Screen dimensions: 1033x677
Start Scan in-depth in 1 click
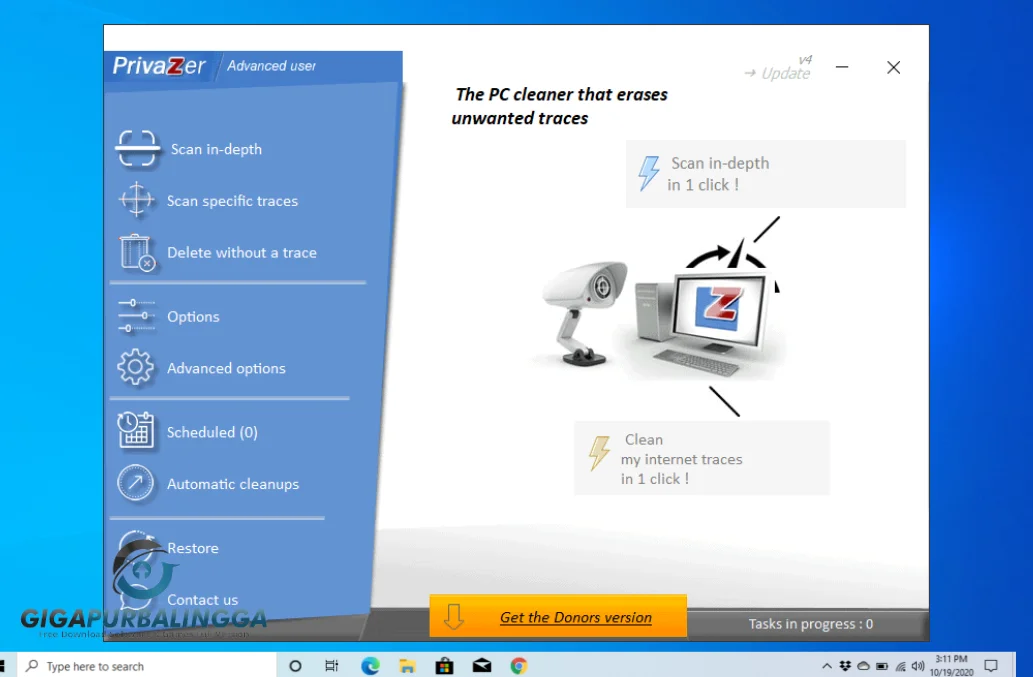click(x=766, y=174)
